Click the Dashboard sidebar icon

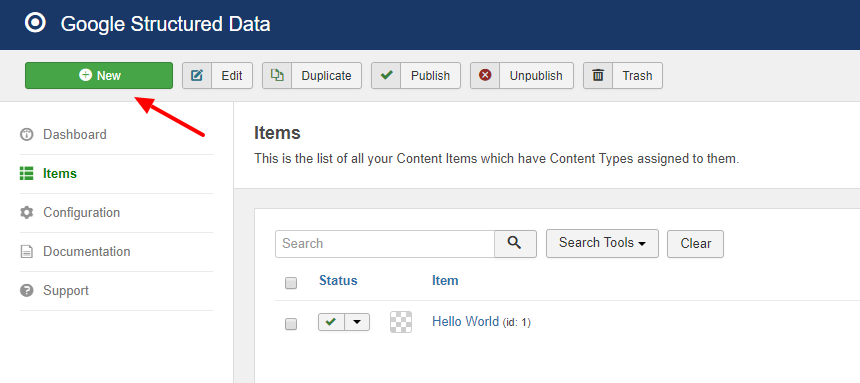[26, 134]
